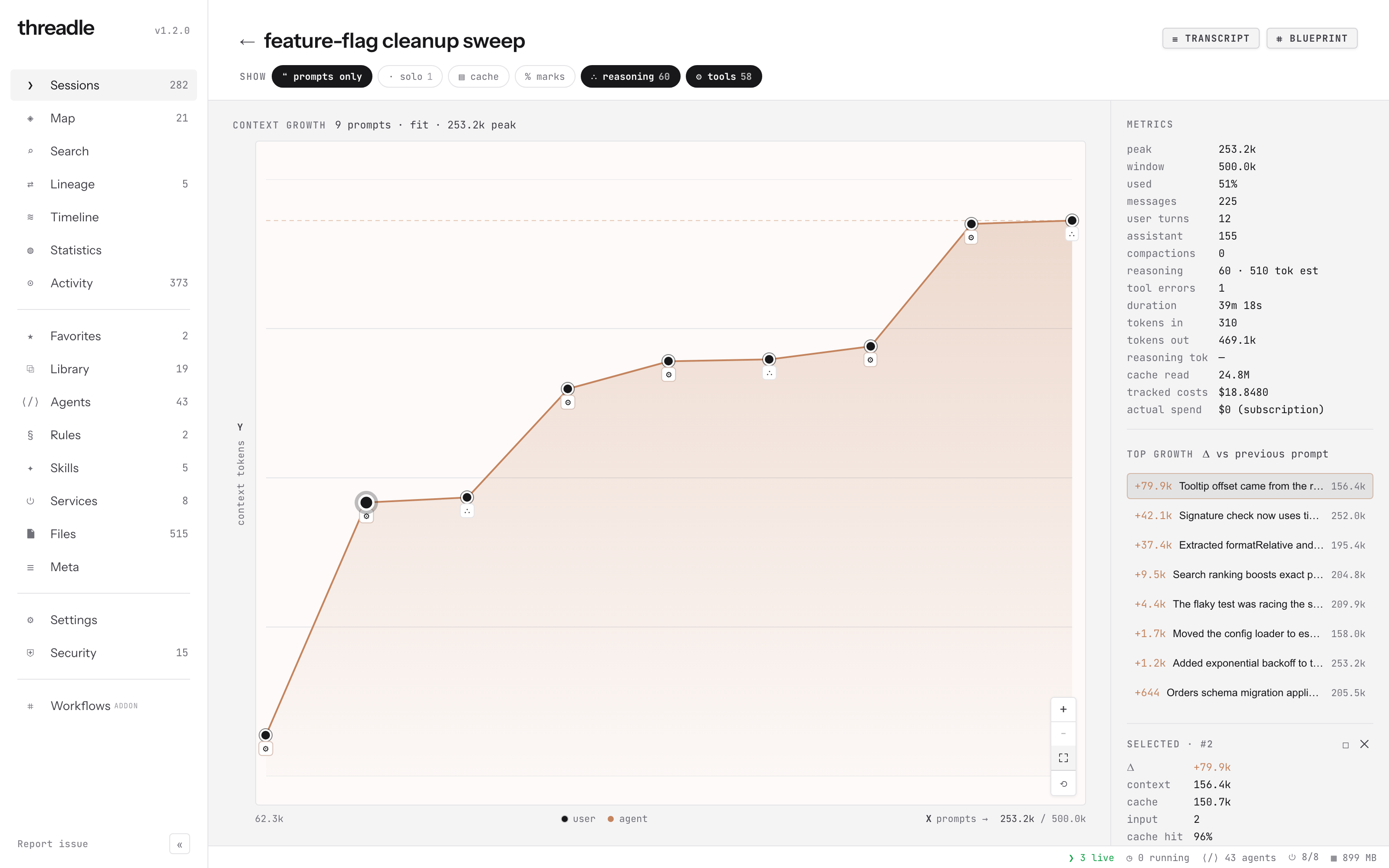Click the Report issue link
The width and height of the screenshot is (1389, 868).
click(x=52, y=844)
